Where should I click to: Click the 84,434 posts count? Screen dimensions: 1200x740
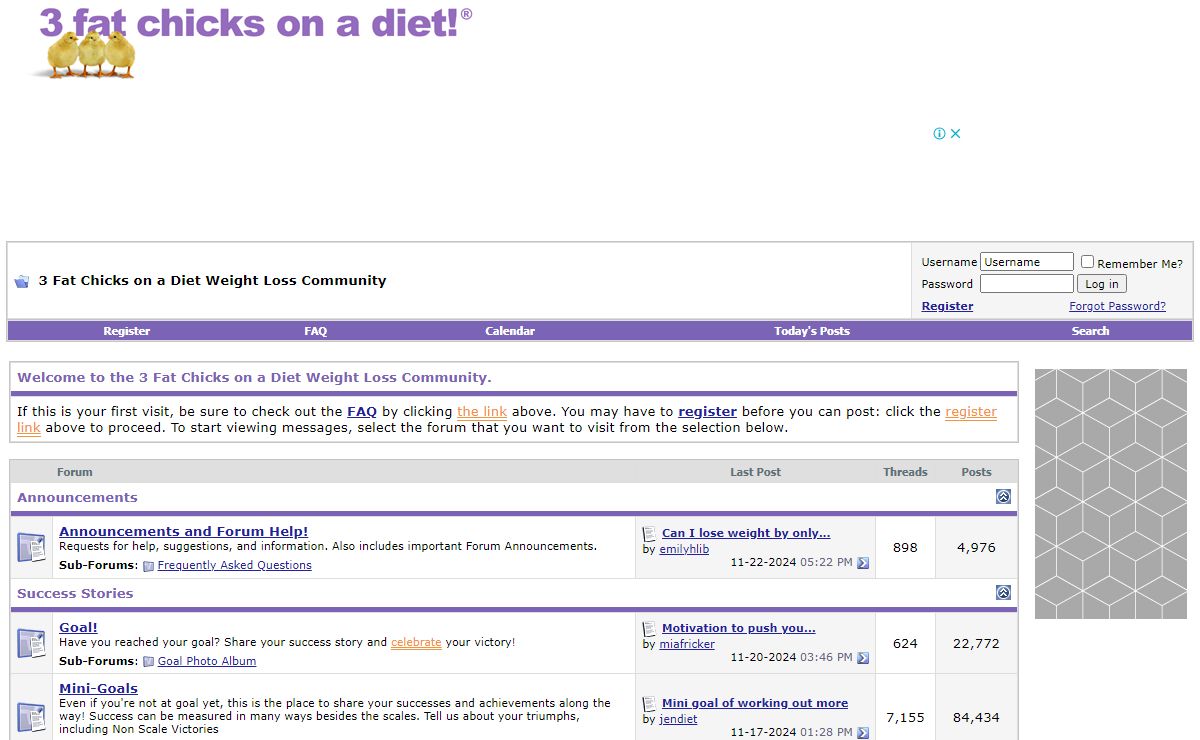976,718
